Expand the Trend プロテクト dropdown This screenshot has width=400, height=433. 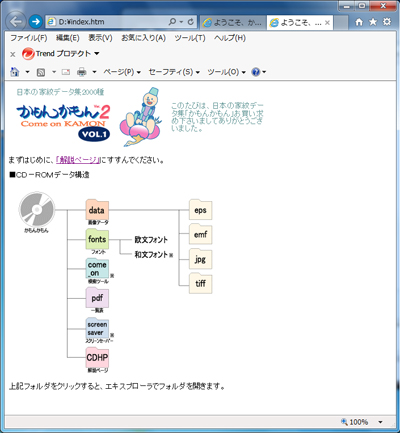click(97, 53)
